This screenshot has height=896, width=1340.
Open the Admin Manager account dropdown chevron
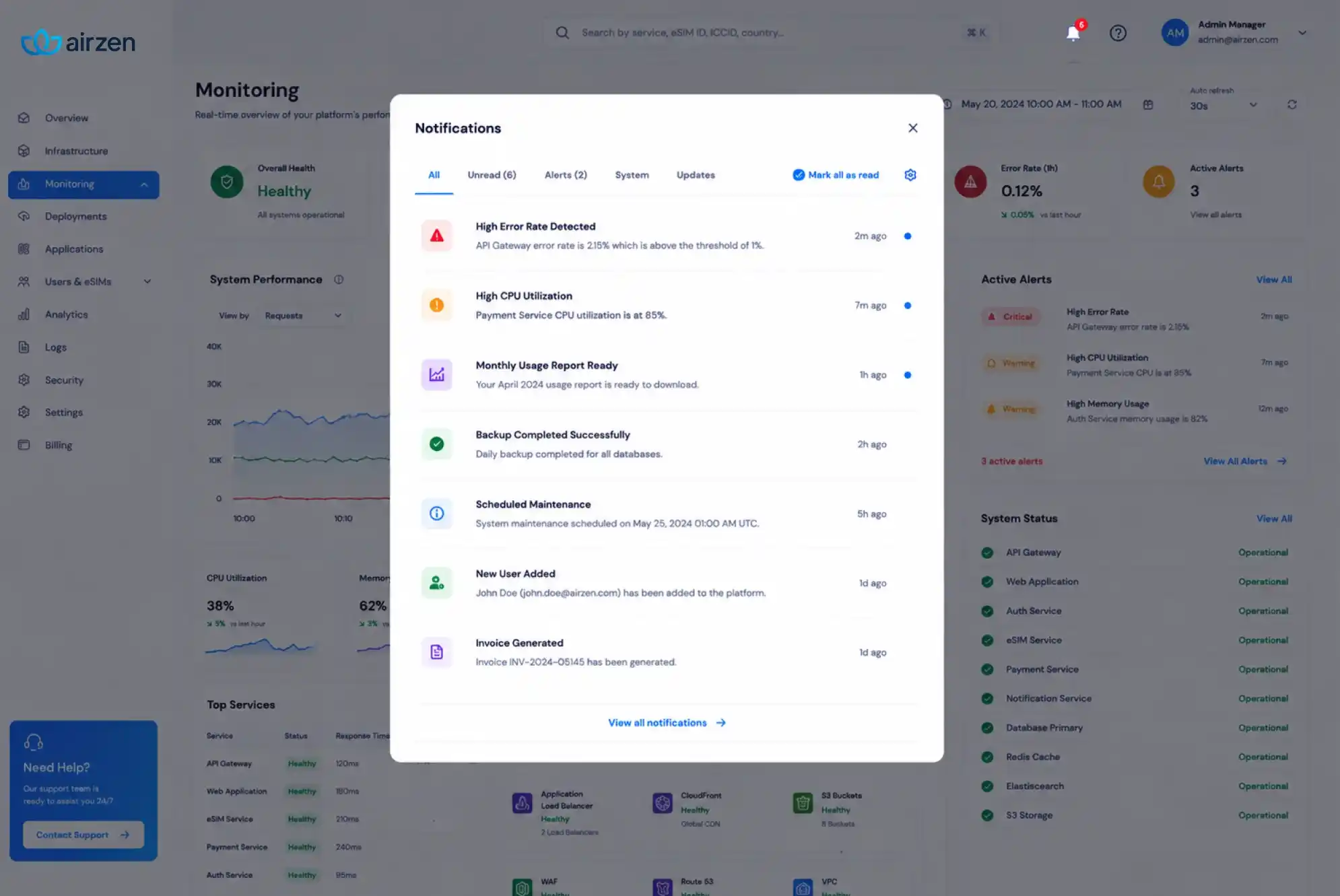tap(1302, 32)
